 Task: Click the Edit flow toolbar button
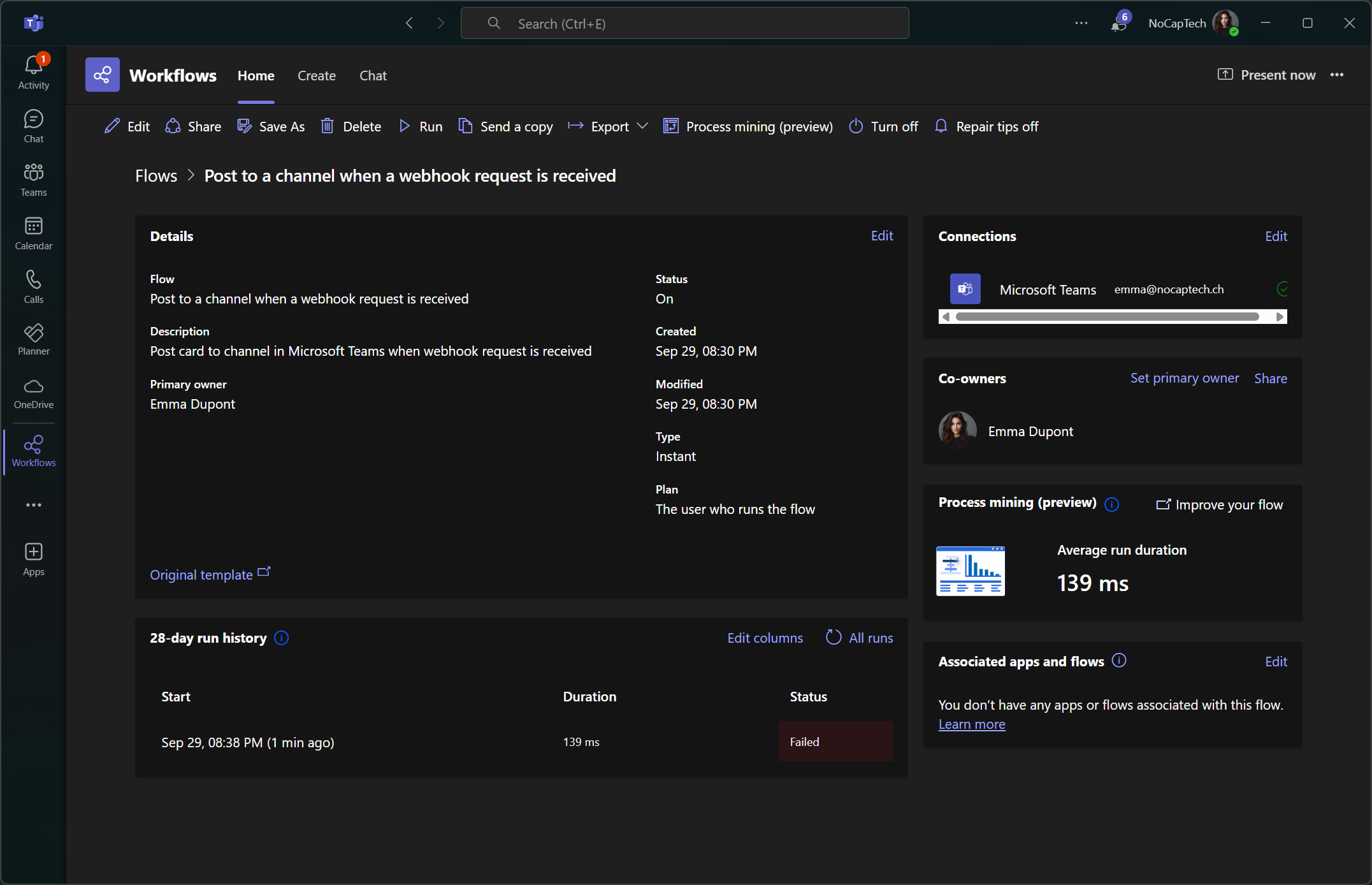click(x=127, y=126)
